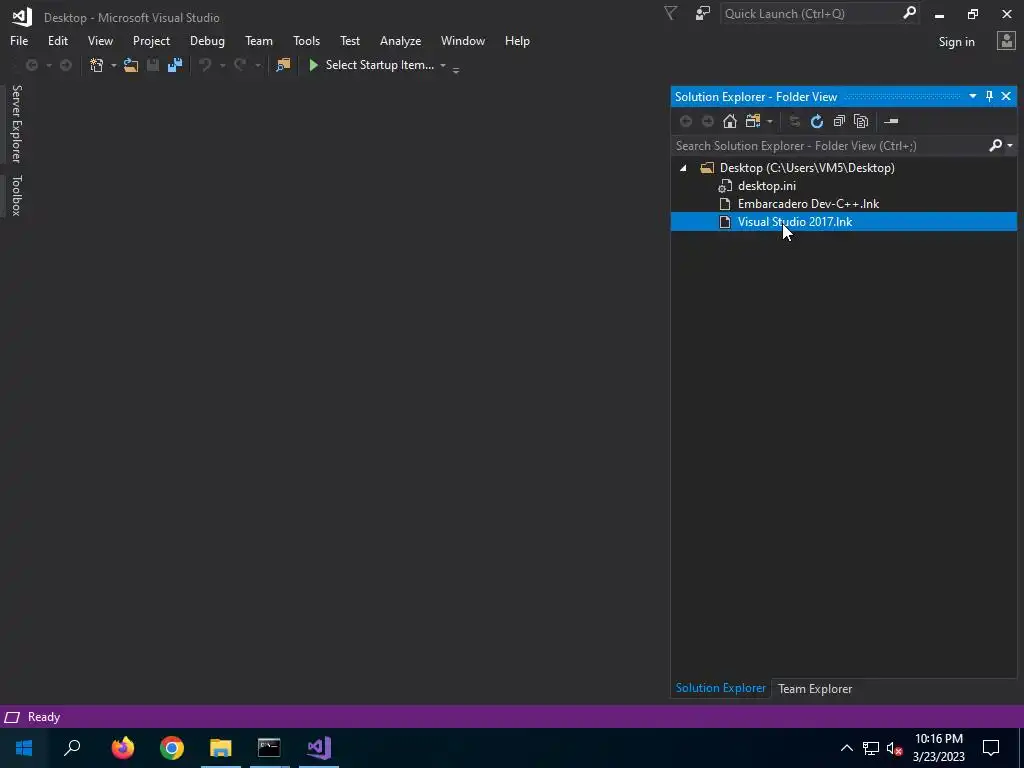Click the Back arrow in Solution Explorer
The height and width of the screenshot is (768, 1024).
pyautogui.click(x=686, y=121)
